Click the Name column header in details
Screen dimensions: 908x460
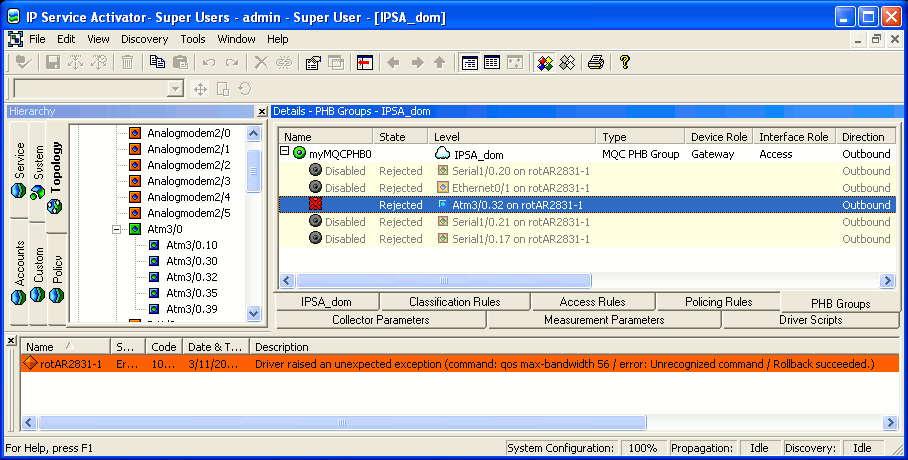point(326,137)
